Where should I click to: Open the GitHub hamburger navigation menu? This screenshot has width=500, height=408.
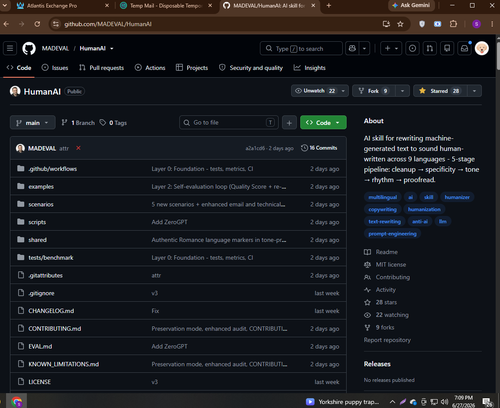click(10, 49)
